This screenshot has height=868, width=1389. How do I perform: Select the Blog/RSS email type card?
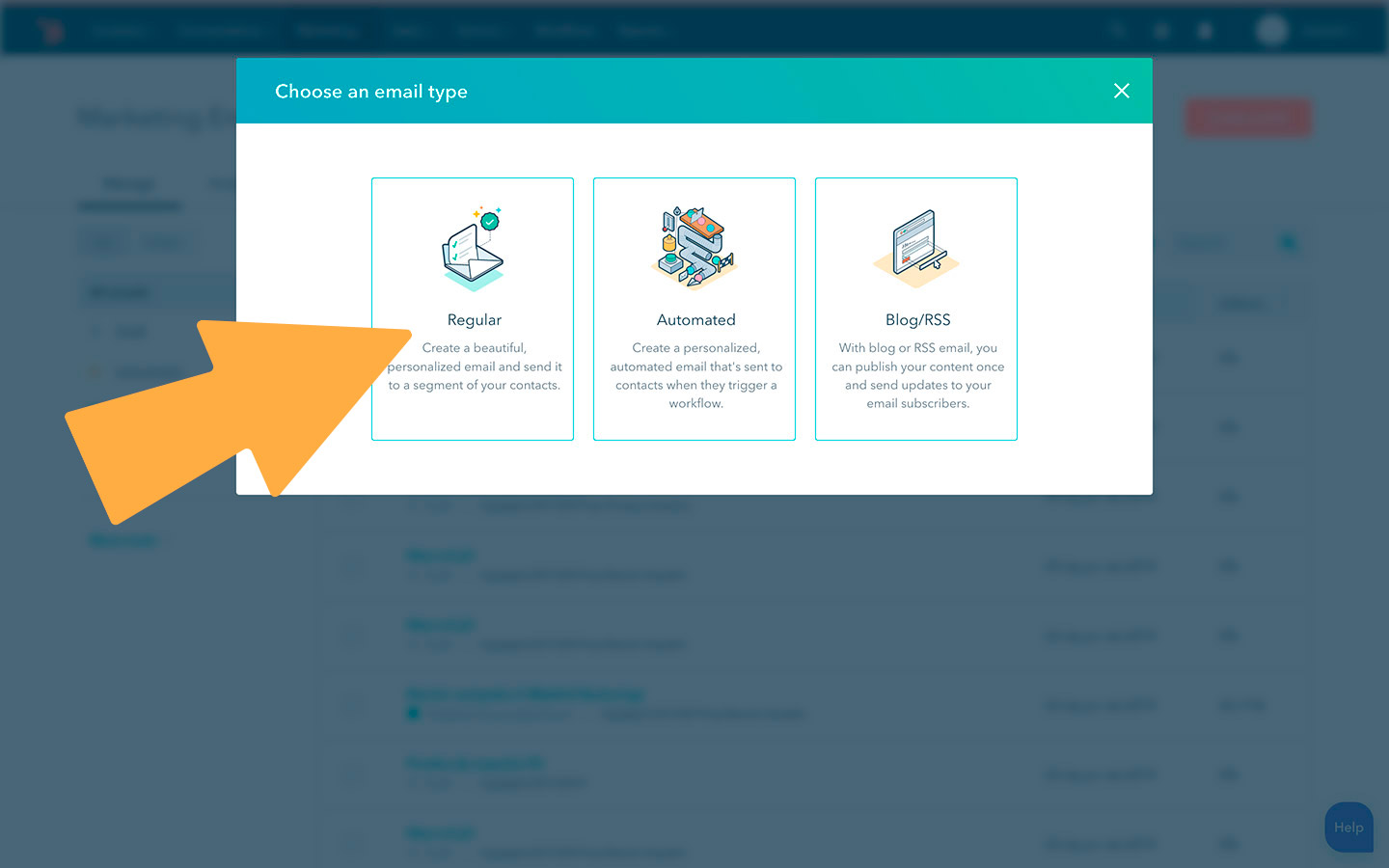pyautogui.click(x=916, y=309)
